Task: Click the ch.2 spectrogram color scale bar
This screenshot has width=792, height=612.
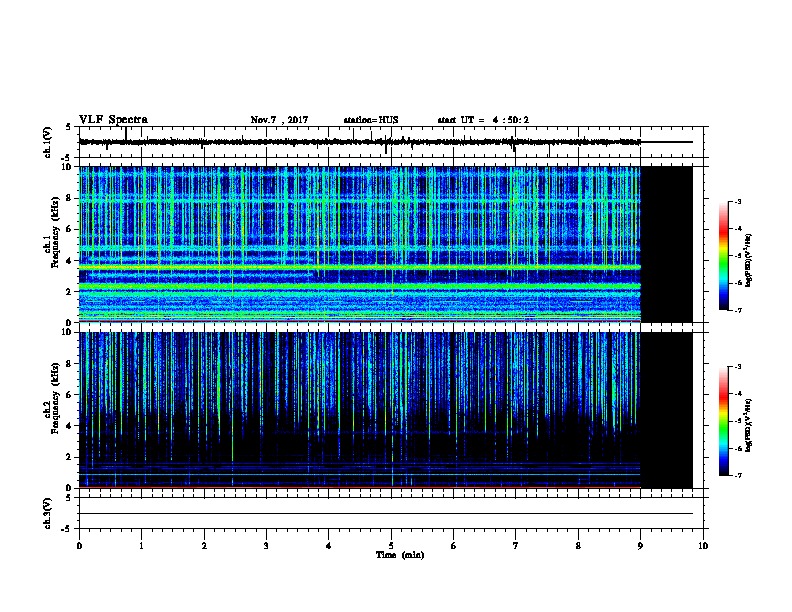Action: tap(723, 421)
